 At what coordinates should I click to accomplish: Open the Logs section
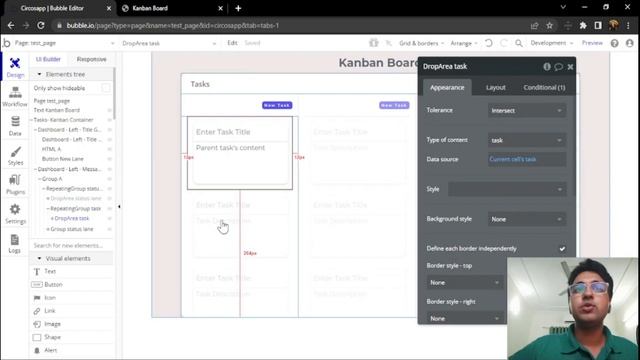[15, 244]
